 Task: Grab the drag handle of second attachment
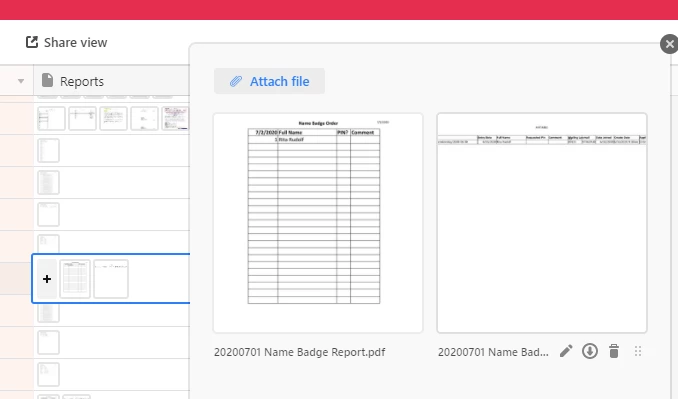click(x=638, y=351)
